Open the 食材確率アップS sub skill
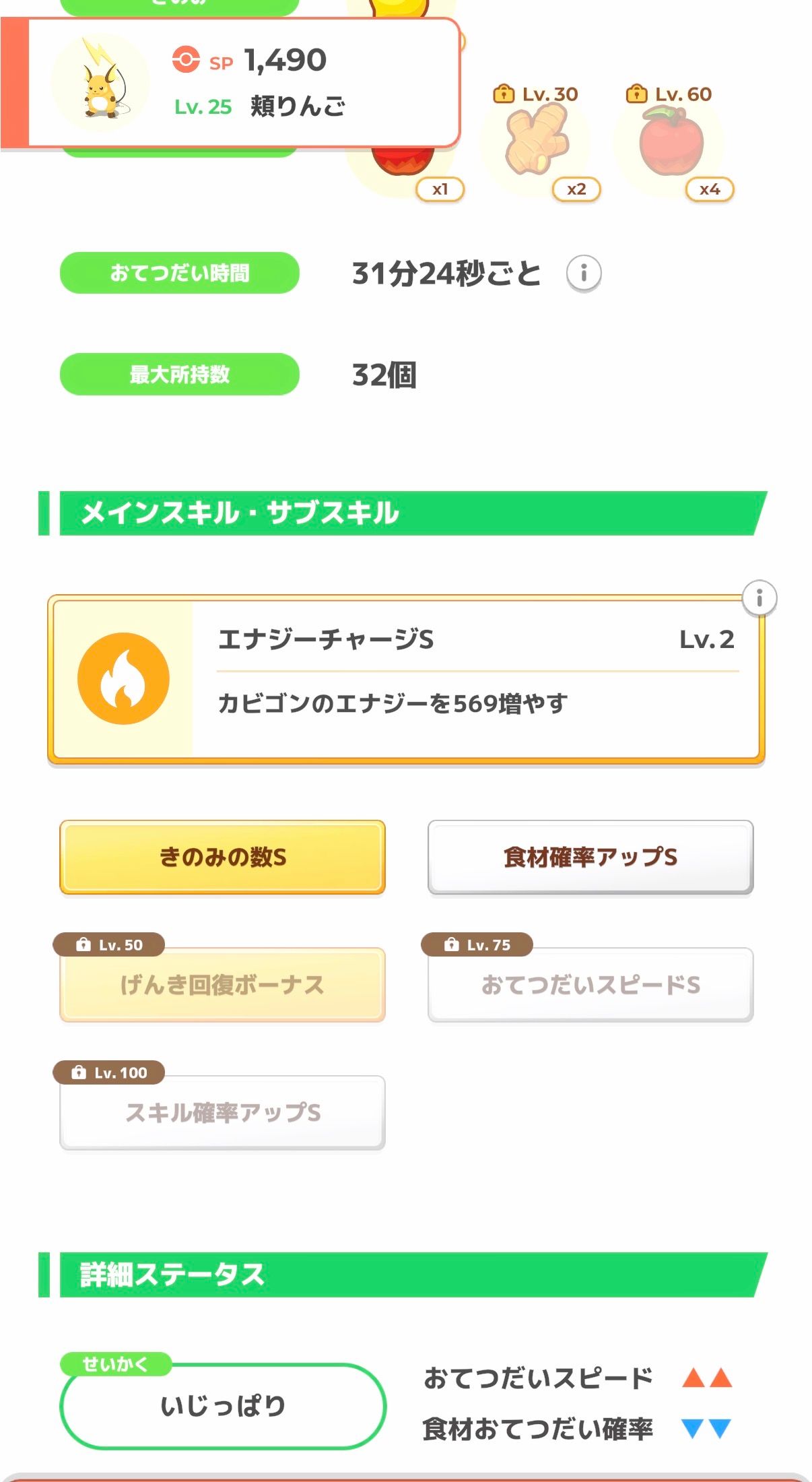 [590, 857]
